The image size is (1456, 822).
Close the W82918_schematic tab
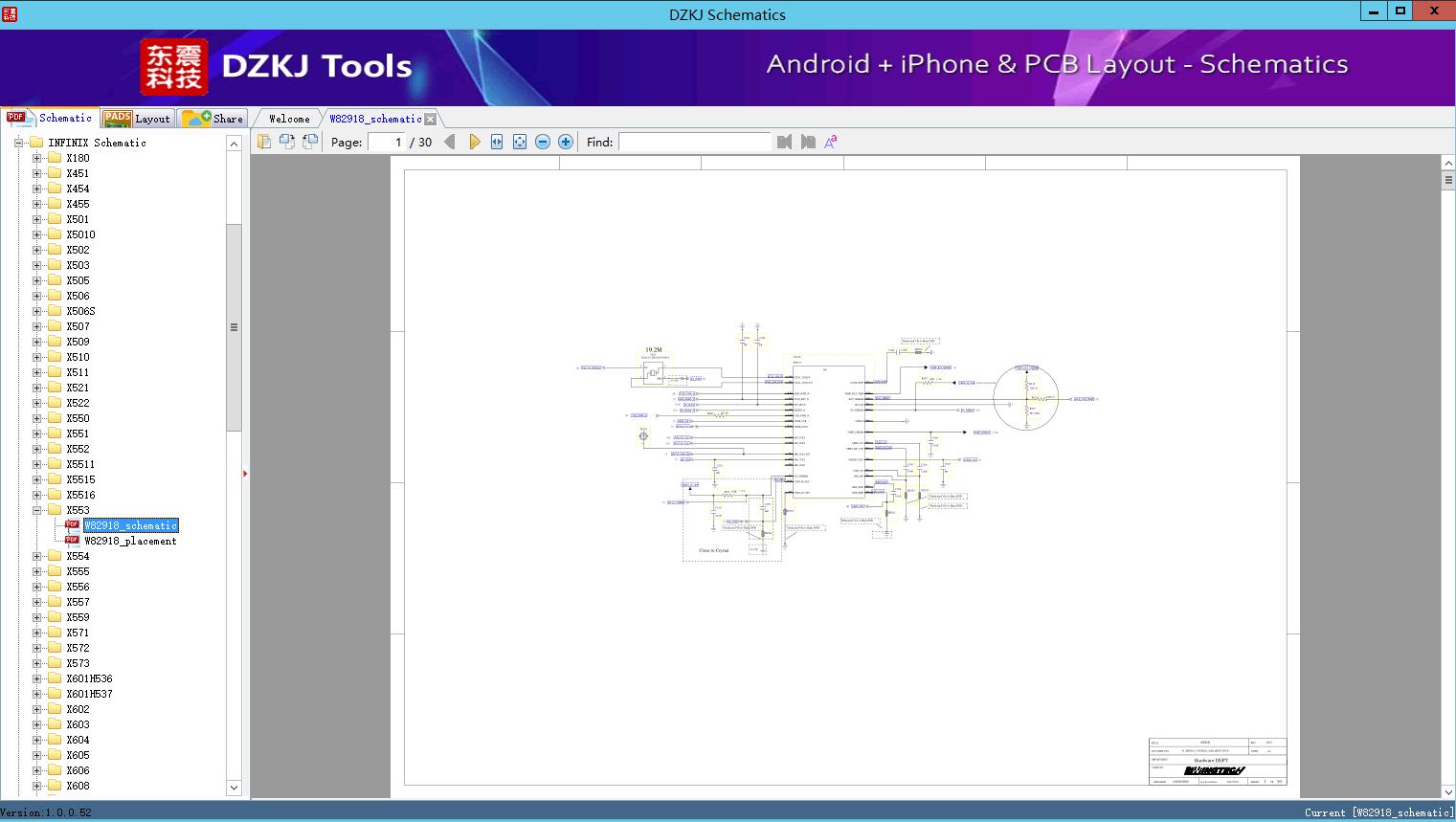coord(431,119)
